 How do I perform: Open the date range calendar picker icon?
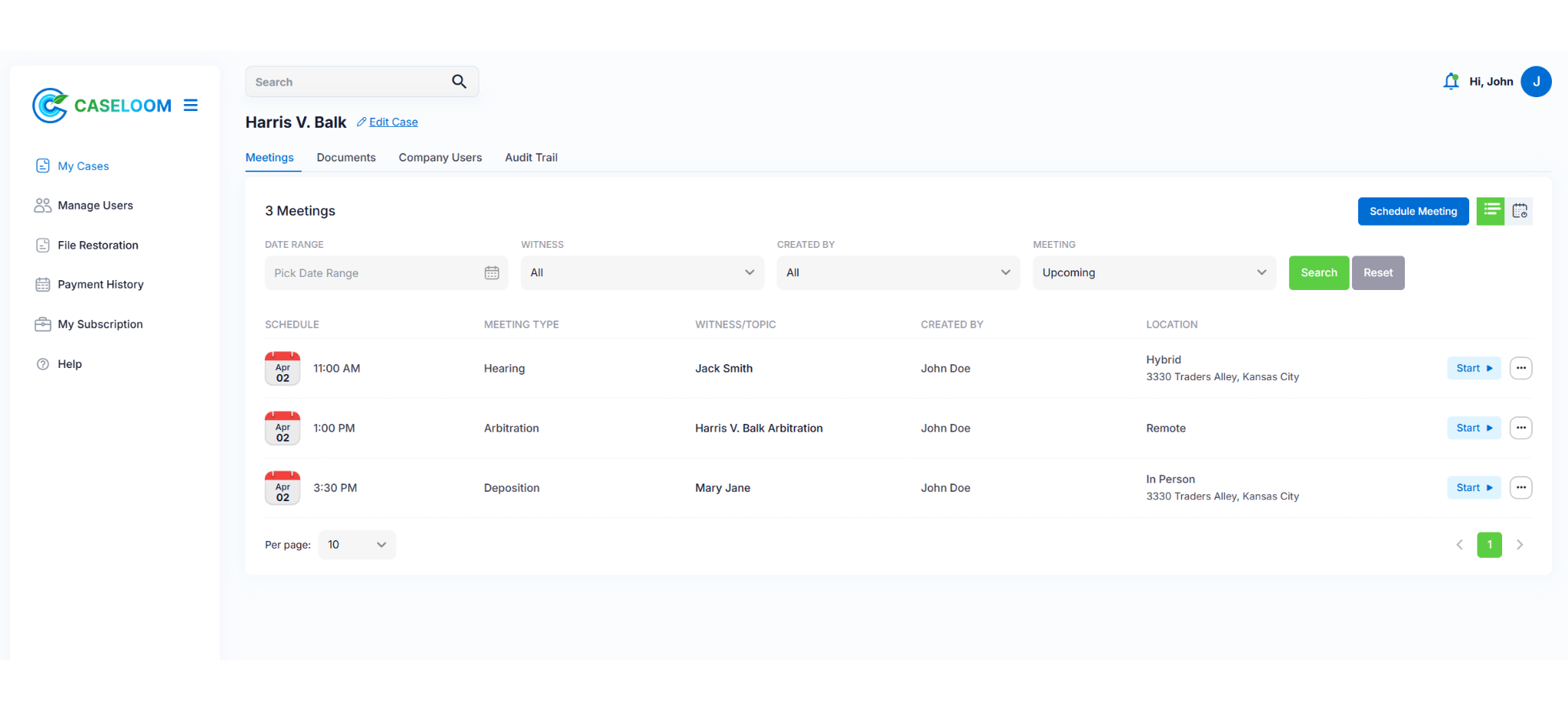pyautogui.click(x=492, y=273)
